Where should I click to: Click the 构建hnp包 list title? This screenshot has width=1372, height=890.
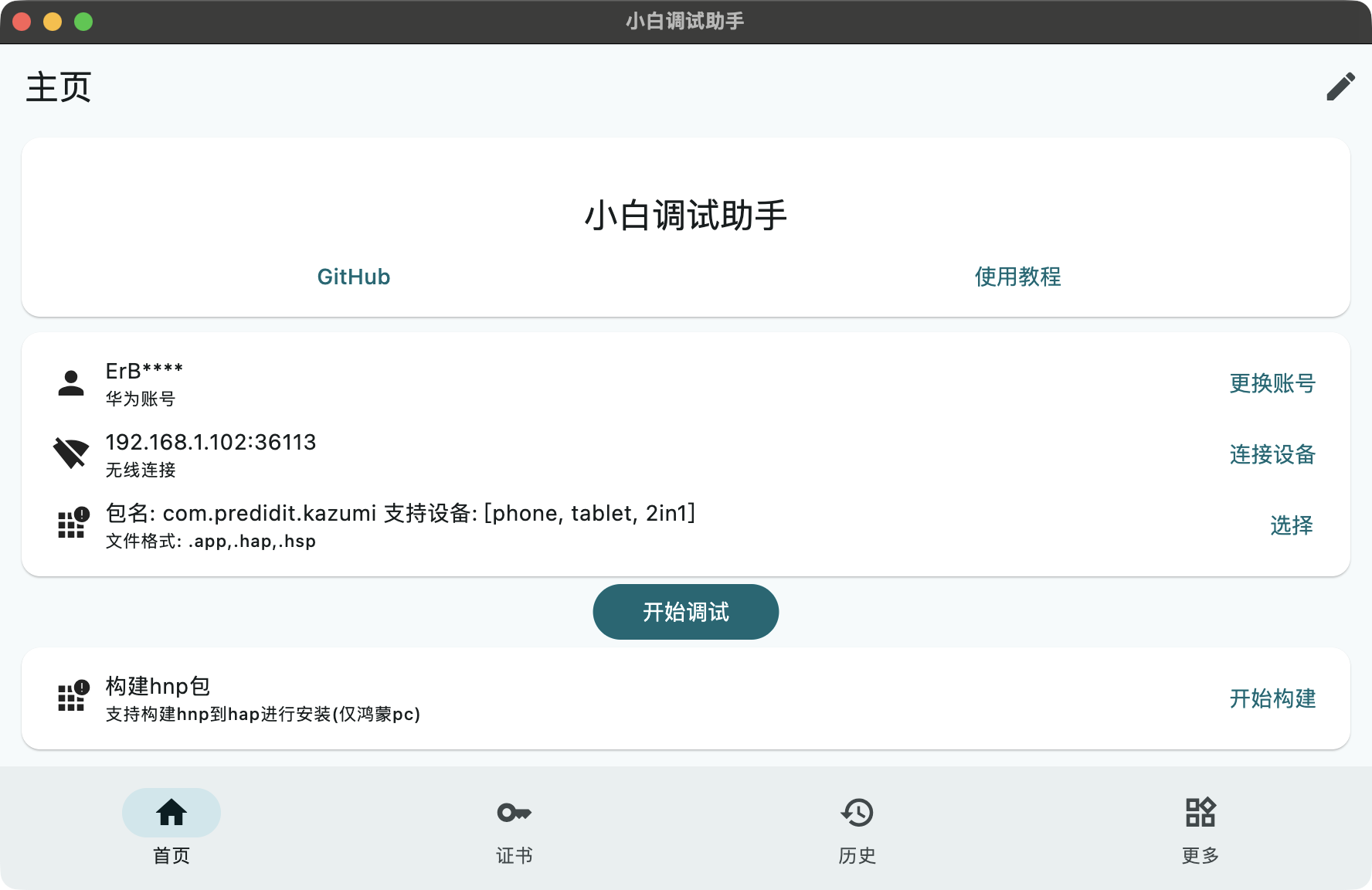click(x=158, y=686)
